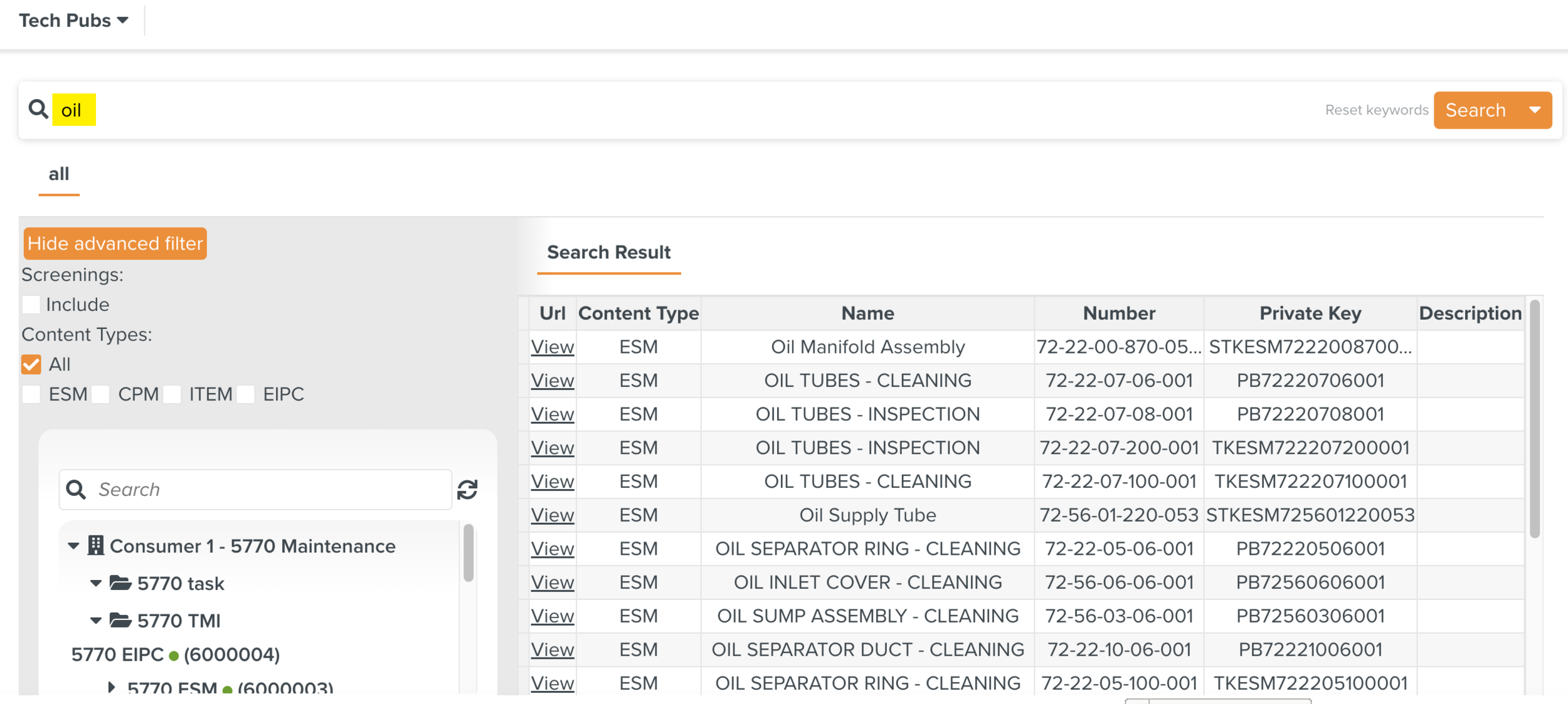1568x704 pixels.
Task: Check the ESM content type checkbox
Action: point(31,394)
